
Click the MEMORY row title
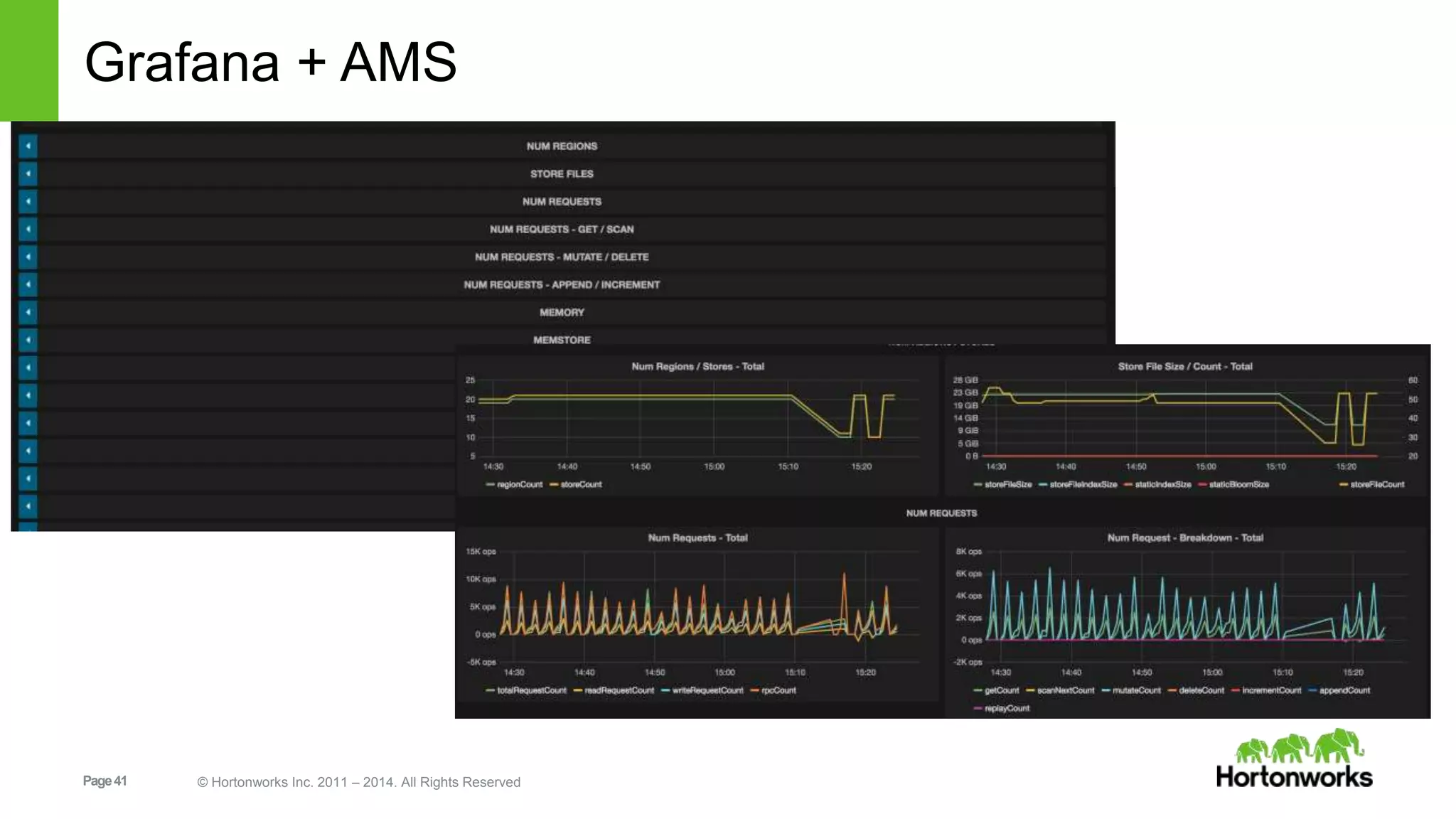[x=562, y=312]
